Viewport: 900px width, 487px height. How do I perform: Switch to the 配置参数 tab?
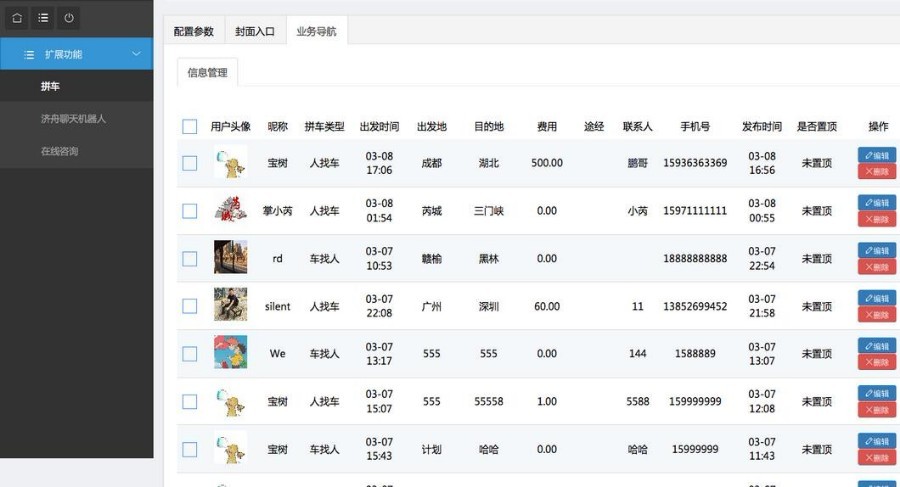click(x=193, y=32)
